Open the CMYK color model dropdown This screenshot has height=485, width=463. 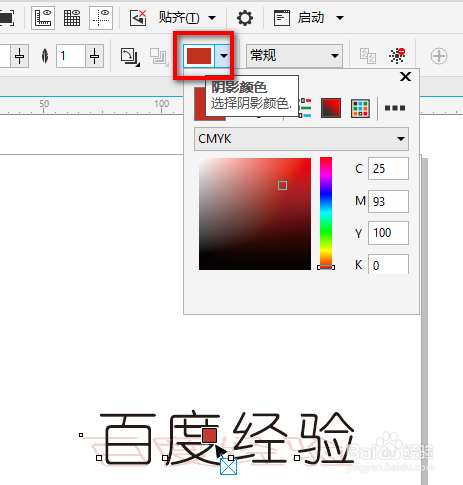[x=301, y=139]
